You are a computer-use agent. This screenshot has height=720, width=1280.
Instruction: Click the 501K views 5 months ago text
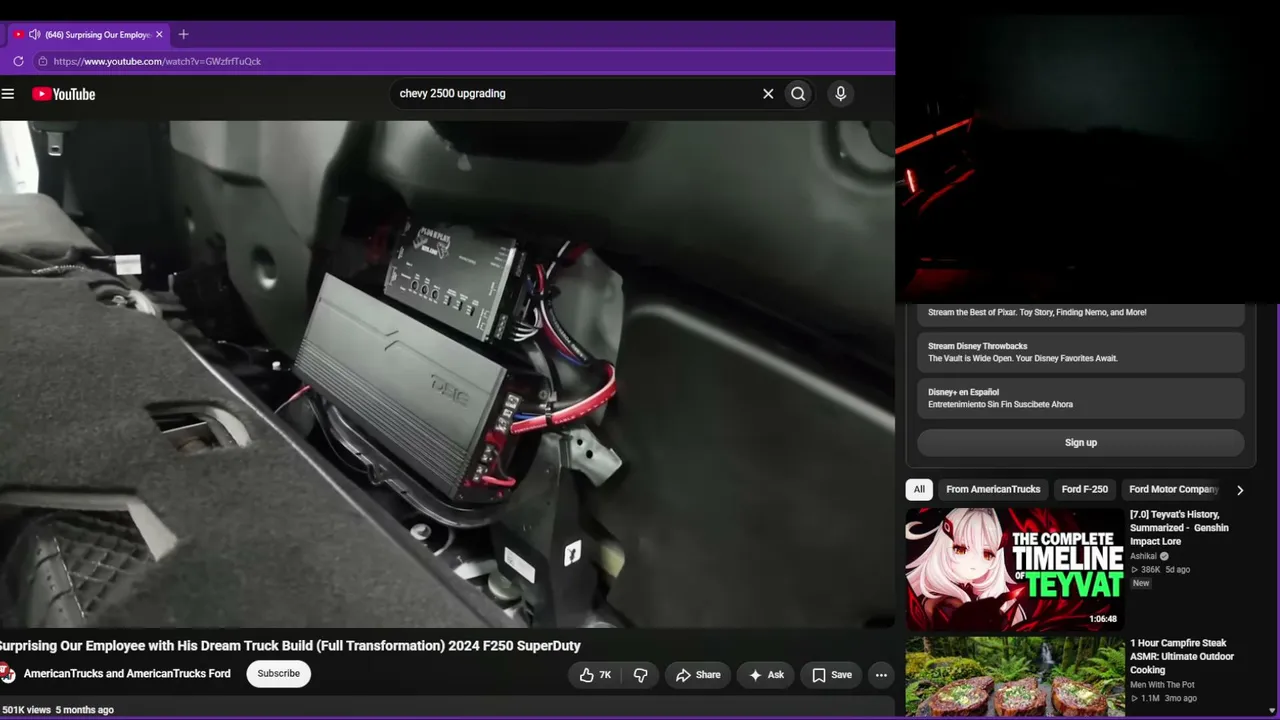[x=57, y=710]
